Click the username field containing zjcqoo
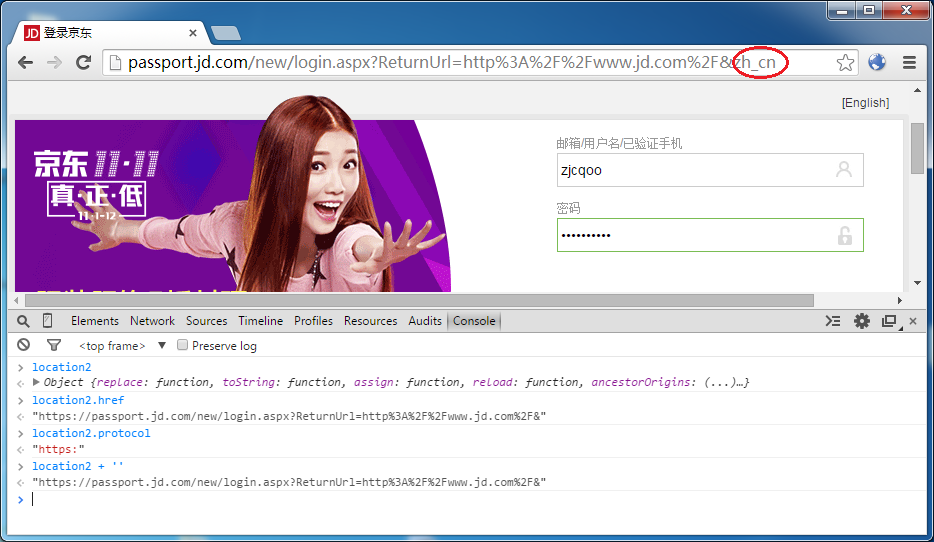 pos(710,170)
